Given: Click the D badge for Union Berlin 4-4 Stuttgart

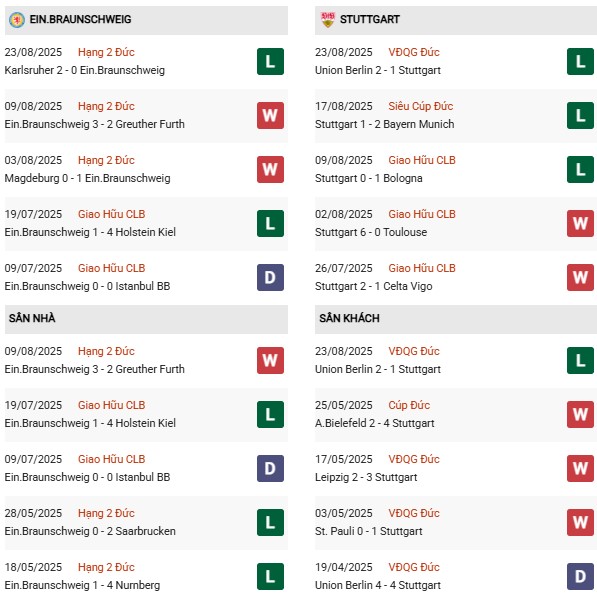Looking at the screenshot, I should (580, 576).
